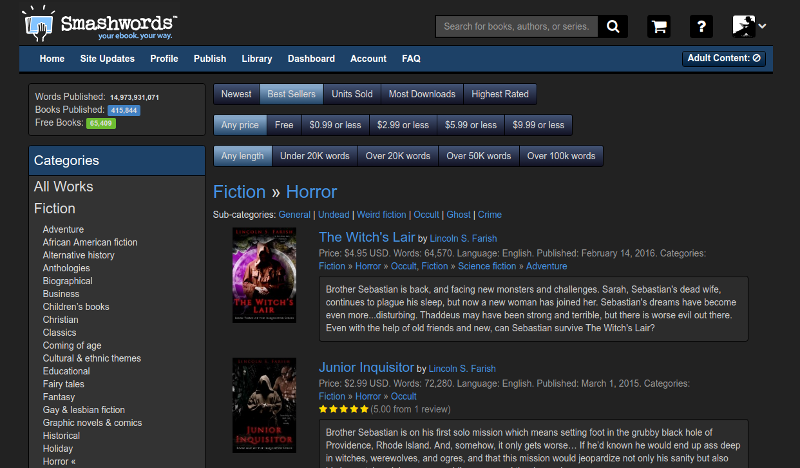
Task: Sort by Most Downloads
Action: (422, 94)
